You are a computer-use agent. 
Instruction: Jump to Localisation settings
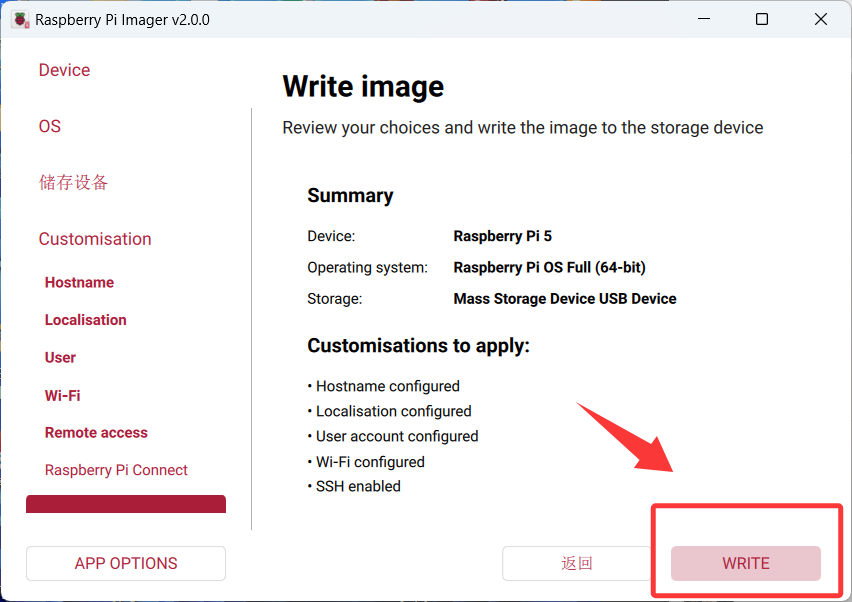pyautogui.click(x=85, y=320)
